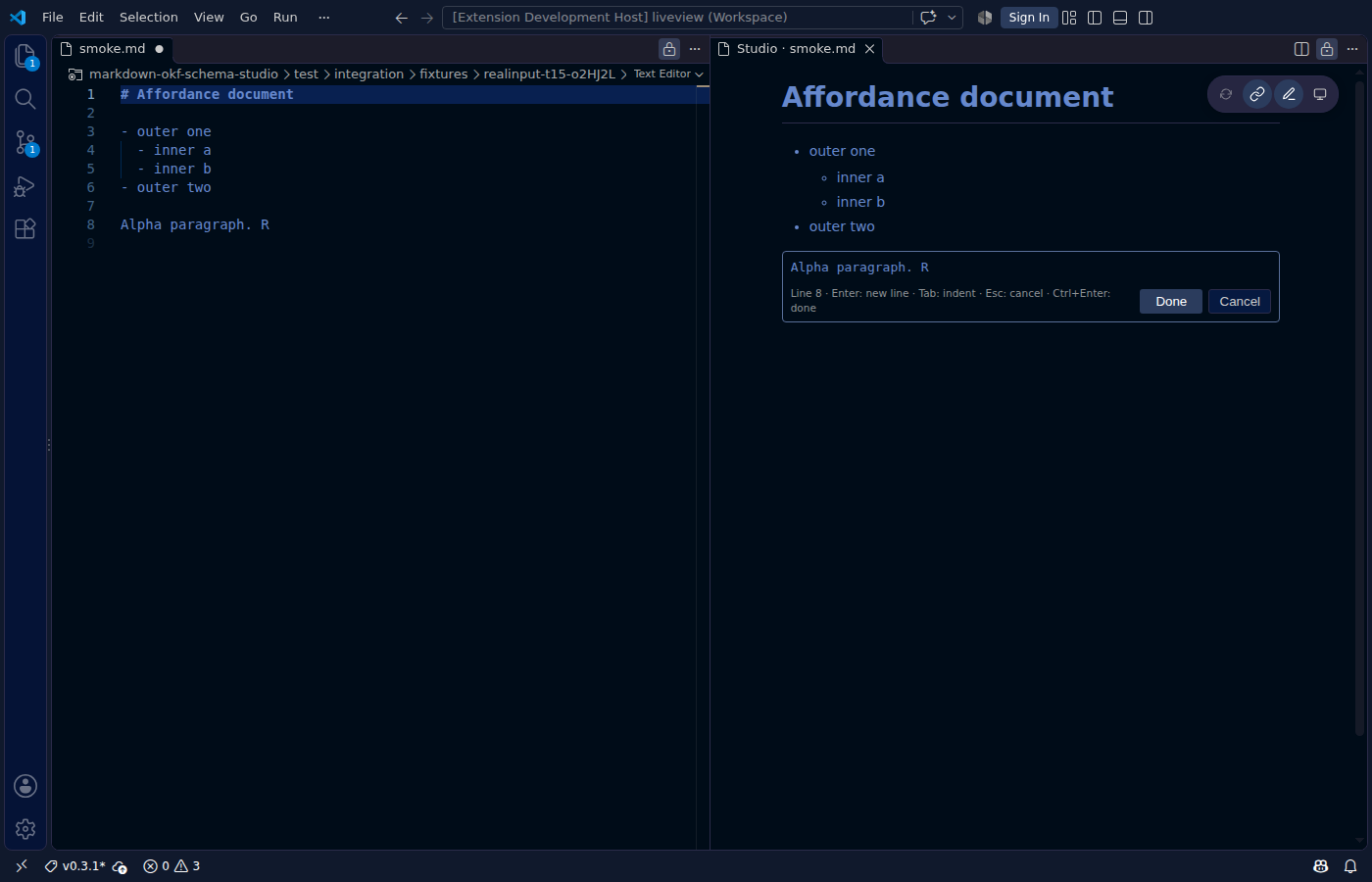Expand the chat dropdown arrow in title bar
1372x882 pixels.
pos(952,18)
